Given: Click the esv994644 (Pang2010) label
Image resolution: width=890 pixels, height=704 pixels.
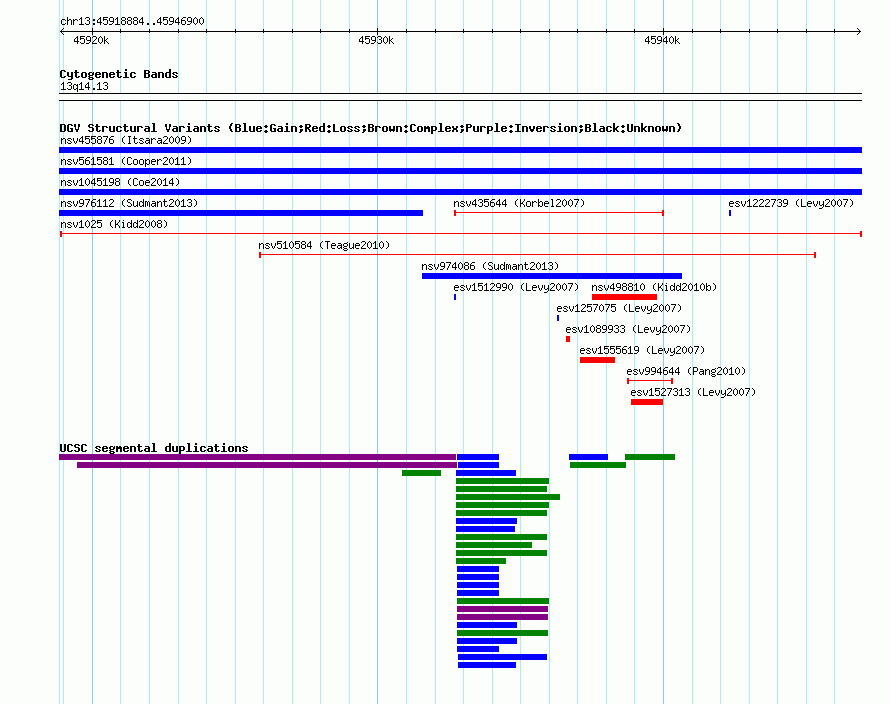Looking at the screenshot, I should coord(686,371).
